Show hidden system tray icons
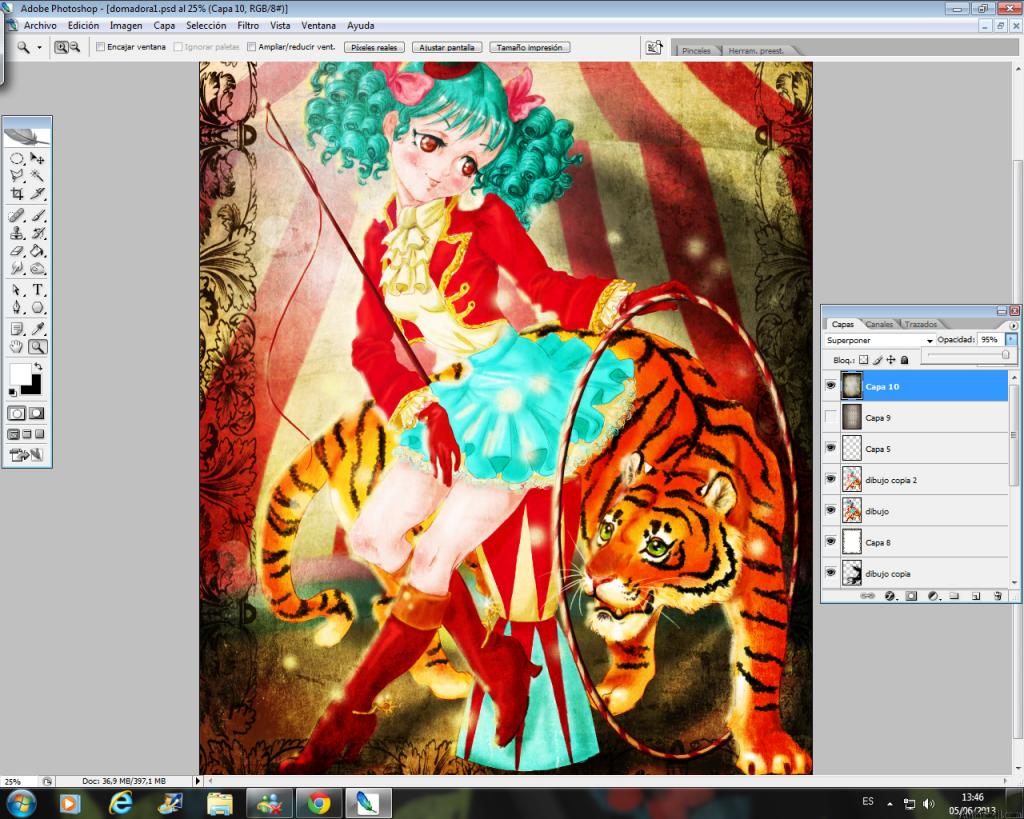Viewport: 1024px width, 819px height. (889, 803)
